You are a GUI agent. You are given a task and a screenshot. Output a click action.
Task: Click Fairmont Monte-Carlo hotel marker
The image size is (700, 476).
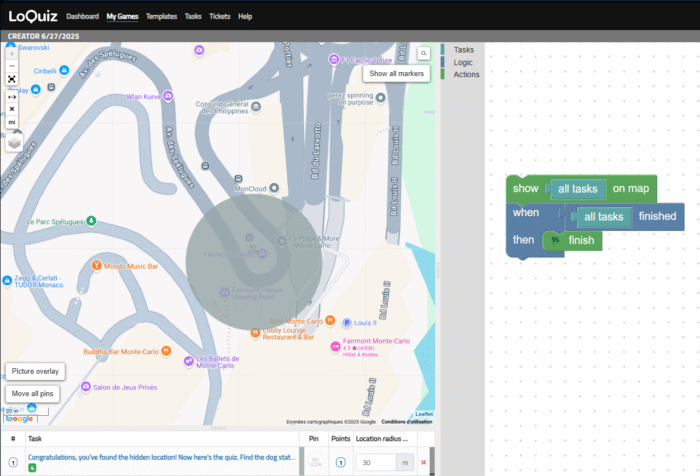(335, 346)
